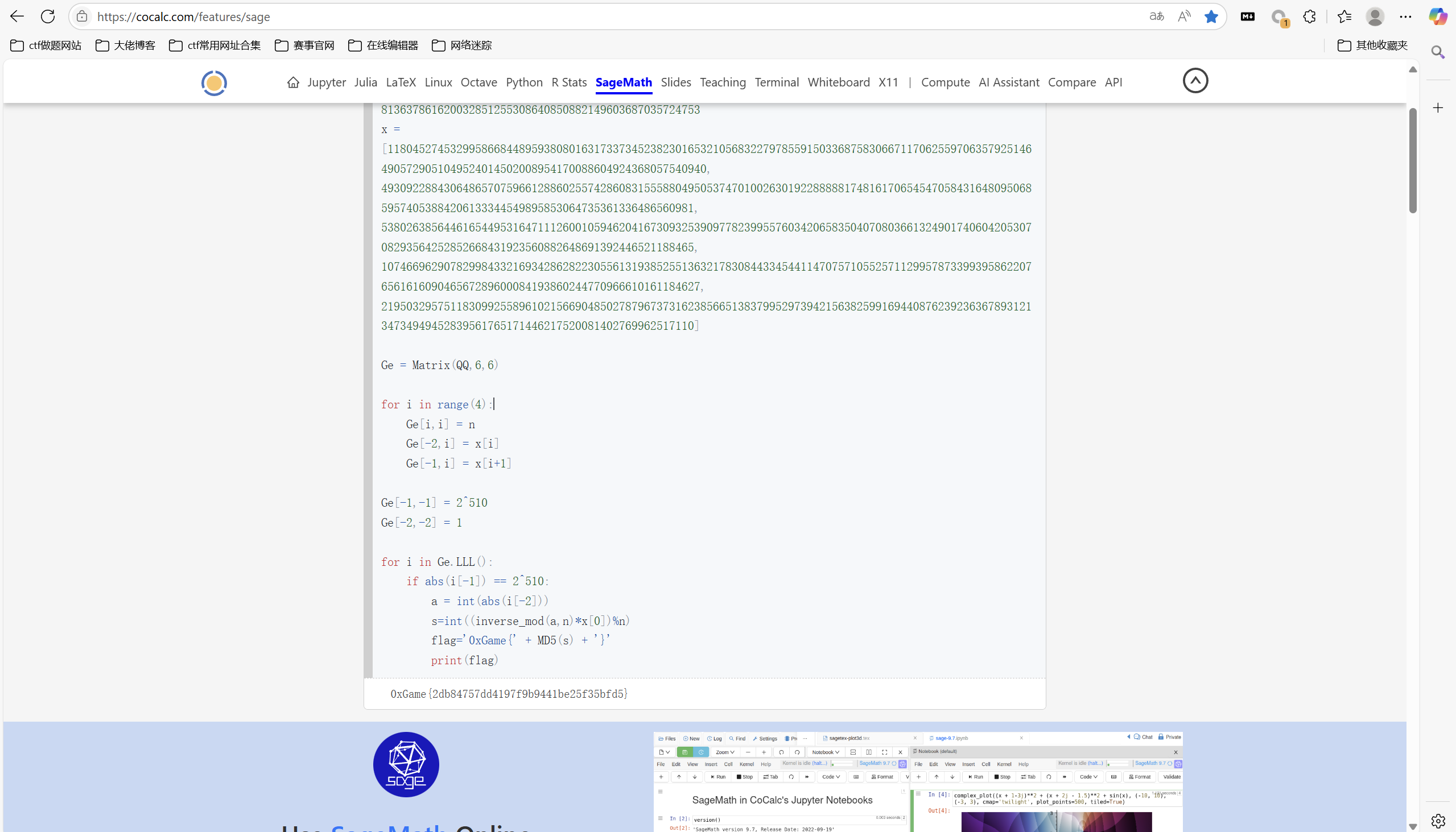
Task: Open the Python features page
Action: click(x=524, y=82)
